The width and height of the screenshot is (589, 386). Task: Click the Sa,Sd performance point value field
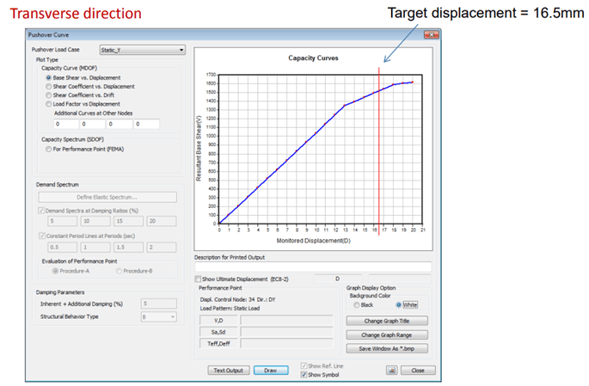pos(287,332)
